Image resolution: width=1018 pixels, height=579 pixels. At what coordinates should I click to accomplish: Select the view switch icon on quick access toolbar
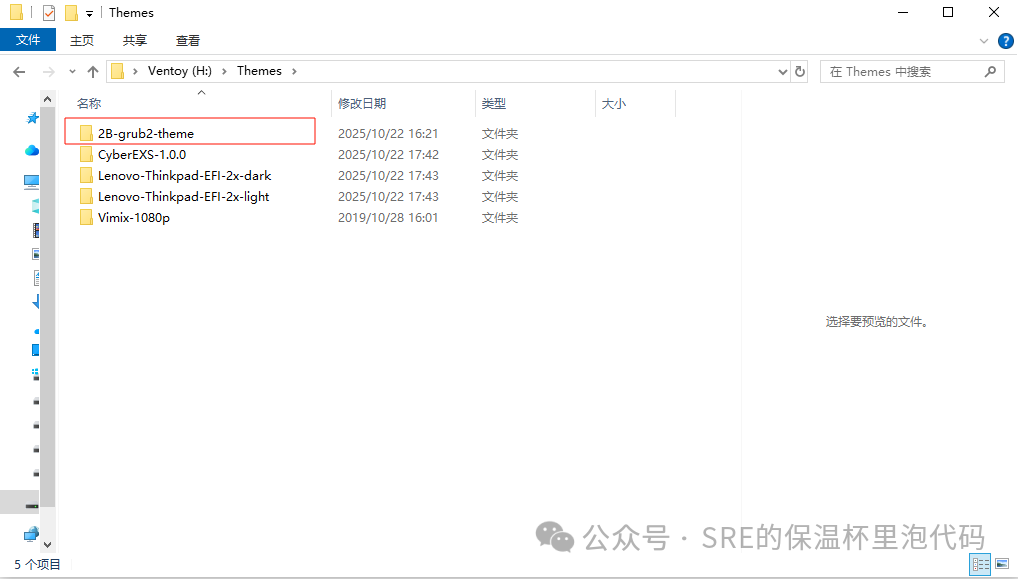tap(48, 12)
